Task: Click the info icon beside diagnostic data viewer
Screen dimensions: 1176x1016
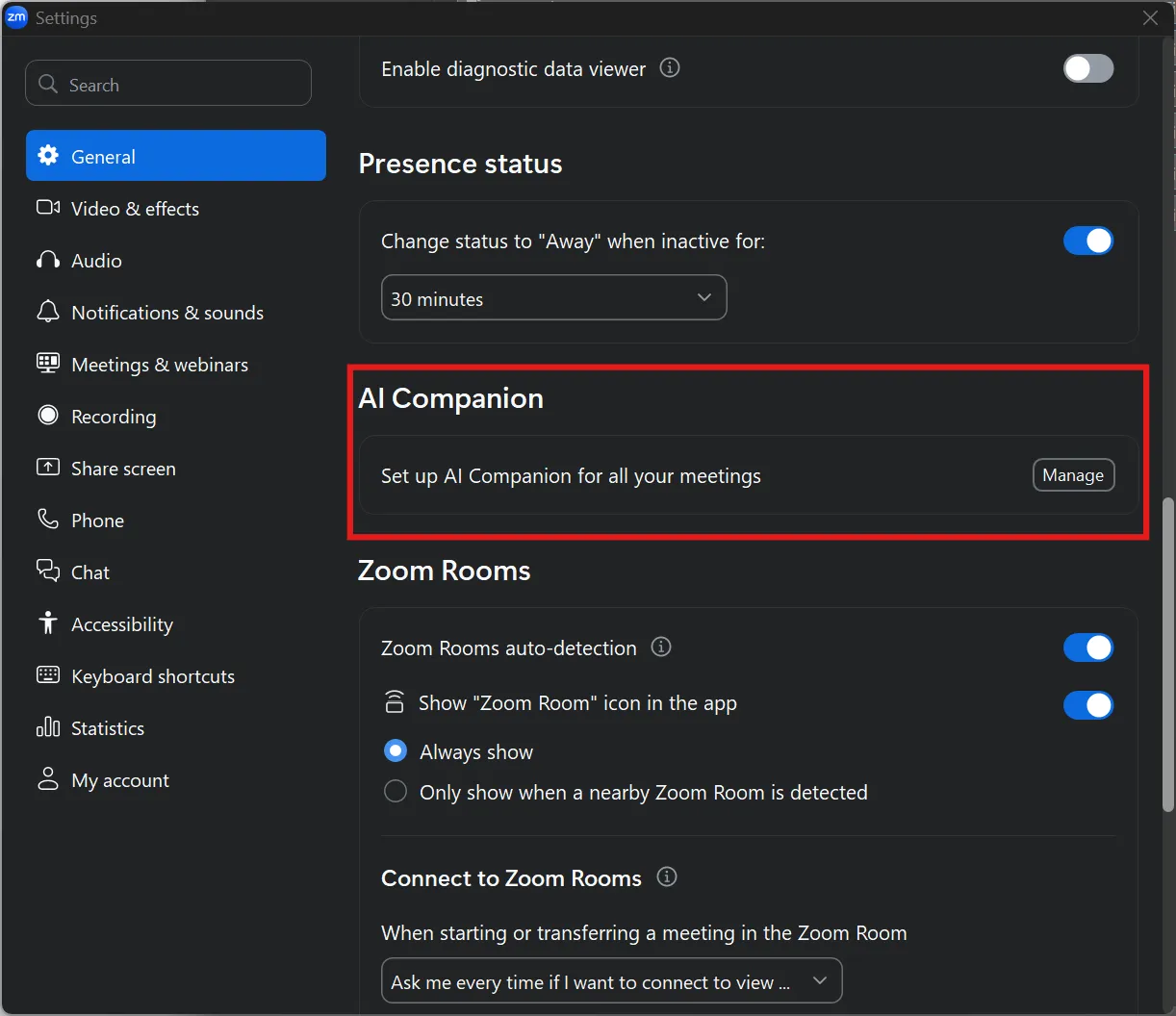Action: tap(670, 67)
